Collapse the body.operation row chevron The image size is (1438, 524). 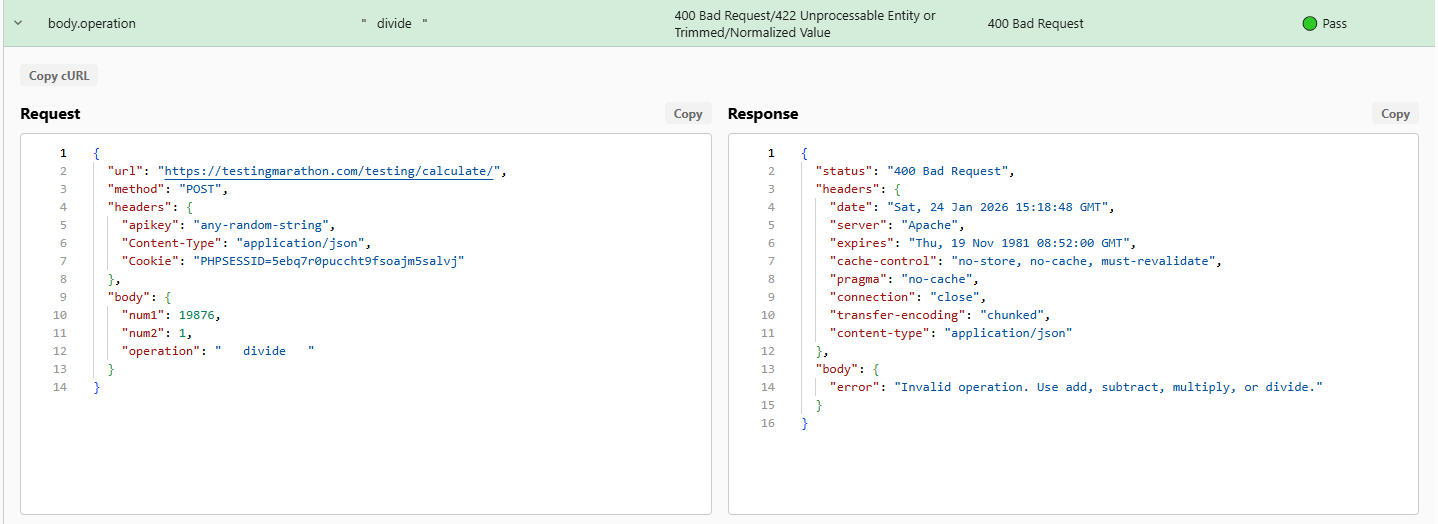click(x=18, y=23)
